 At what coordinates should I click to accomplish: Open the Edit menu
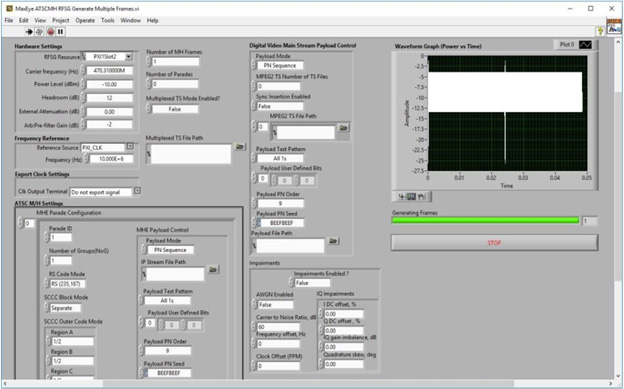[23, 20]
